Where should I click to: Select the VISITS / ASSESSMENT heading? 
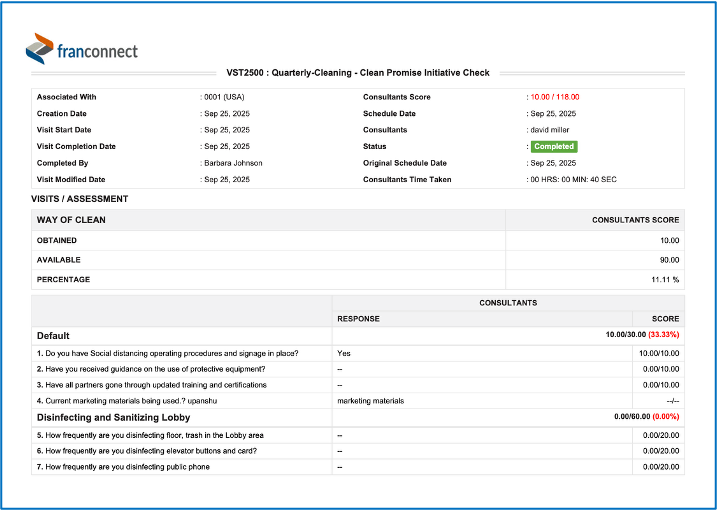coord(82,199)
